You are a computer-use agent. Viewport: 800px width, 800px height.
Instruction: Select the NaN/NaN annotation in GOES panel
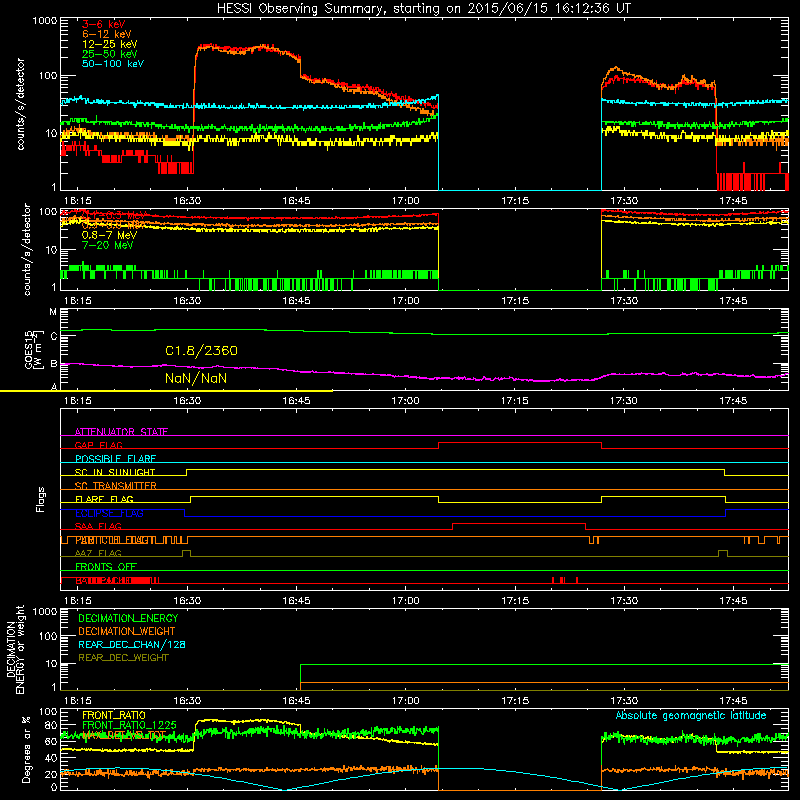(x=196, y=378)
